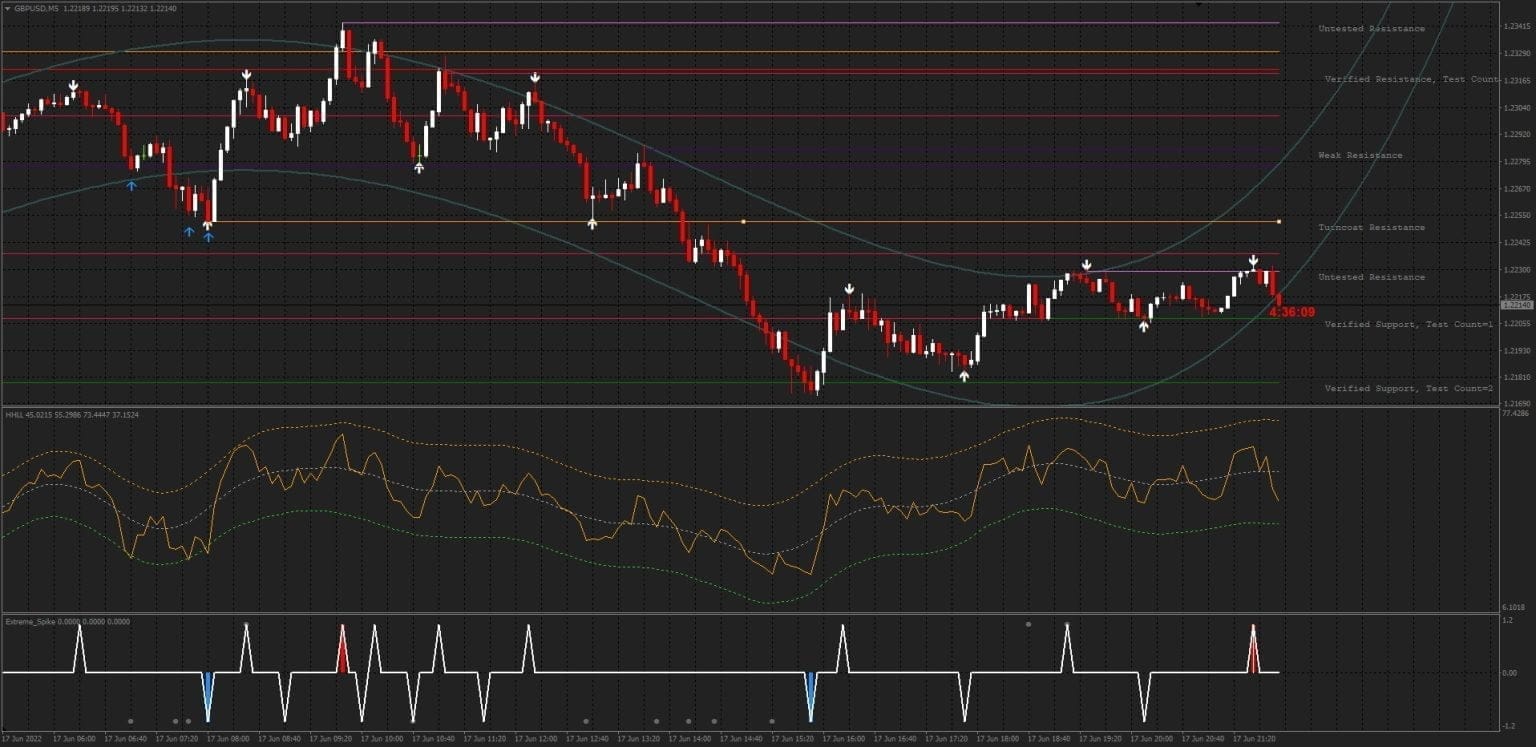
Task: Click the up-arrow marker below the 17:20 low
Action: coord(963,374)
